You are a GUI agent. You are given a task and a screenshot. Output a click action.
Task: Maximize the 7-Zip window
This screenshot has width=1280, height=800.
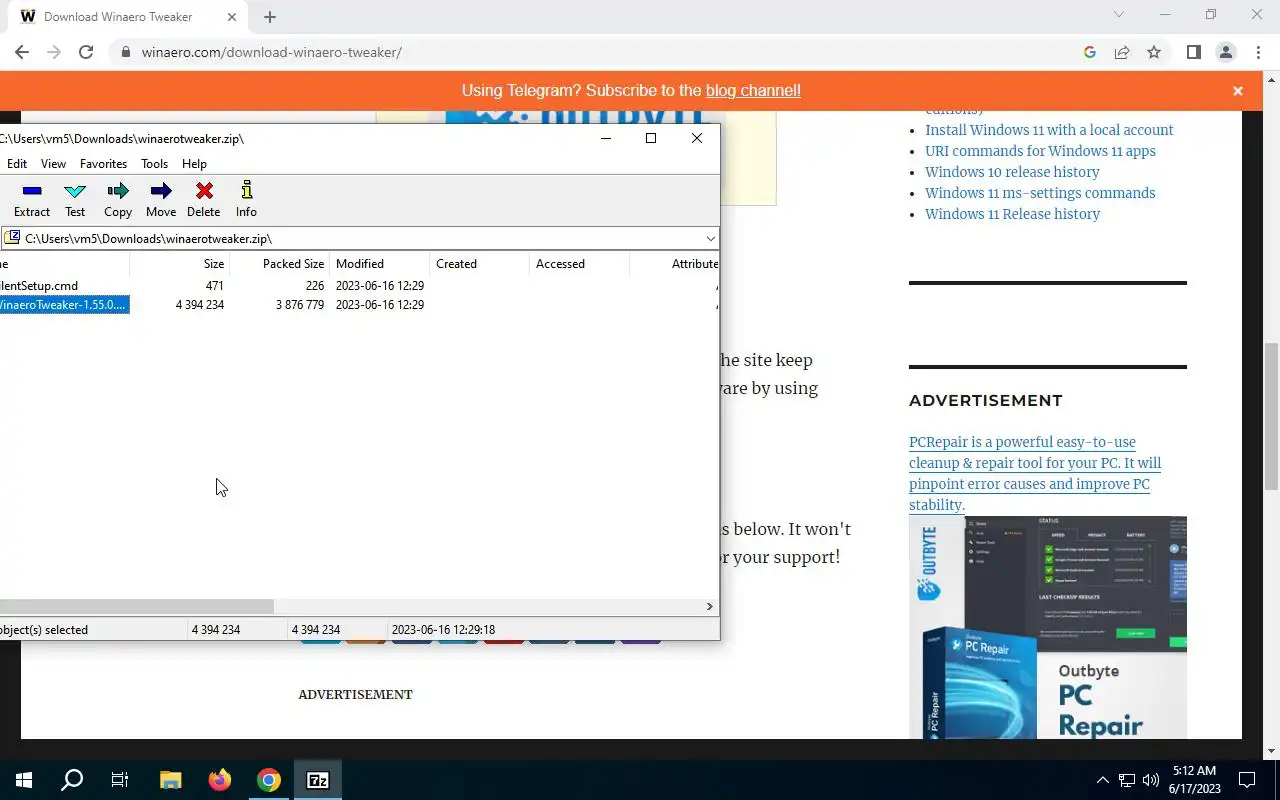coord(651,138)
